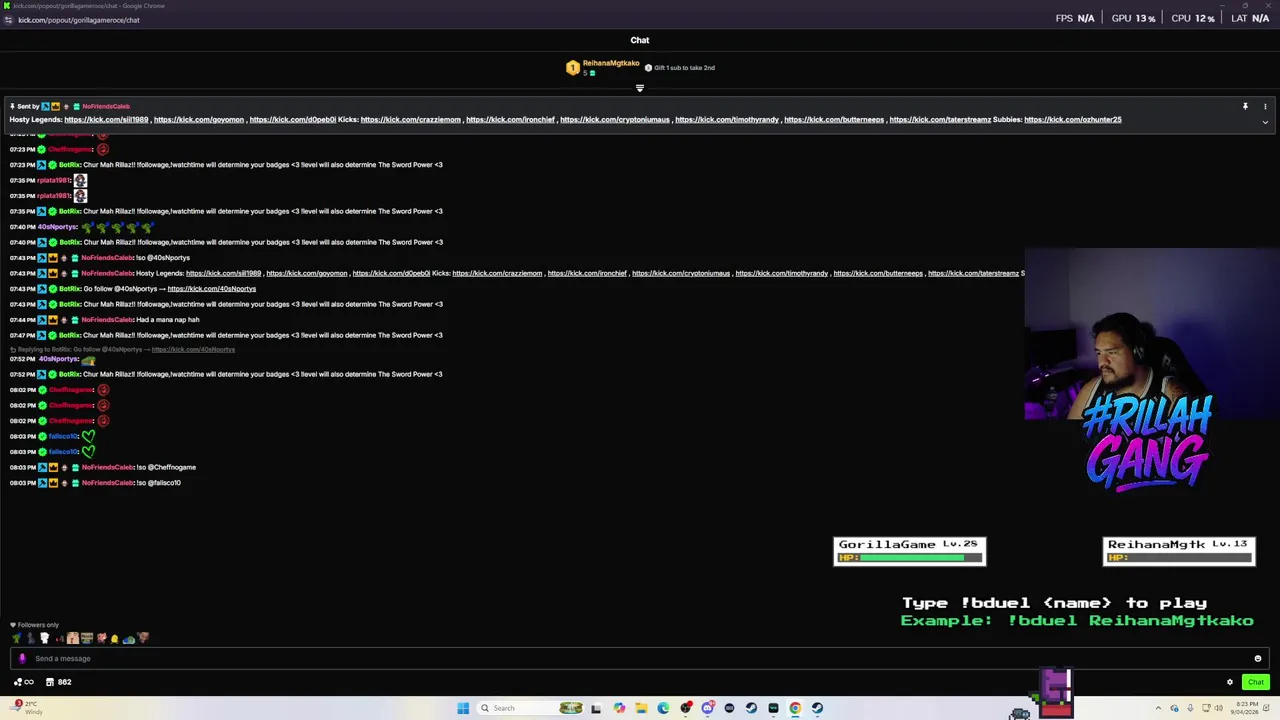Open pinned message three-dot options menu
This screenshot has width=1280, height=720.
point(1265,106)
